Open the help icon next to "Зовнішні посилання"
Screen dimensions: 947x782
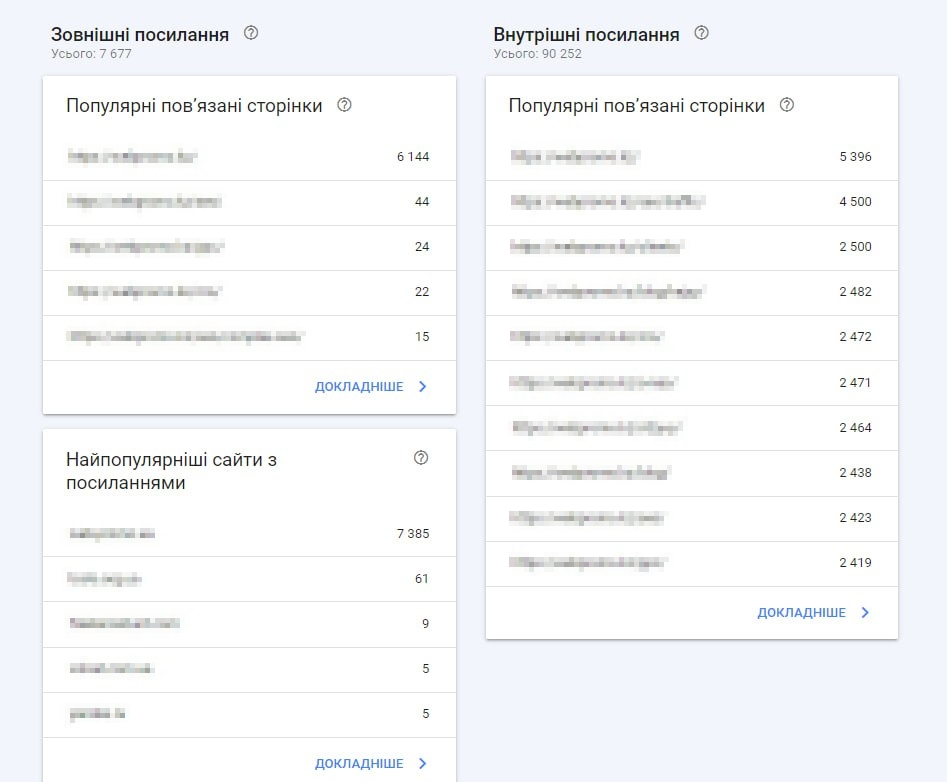click(x=249, y=33)
